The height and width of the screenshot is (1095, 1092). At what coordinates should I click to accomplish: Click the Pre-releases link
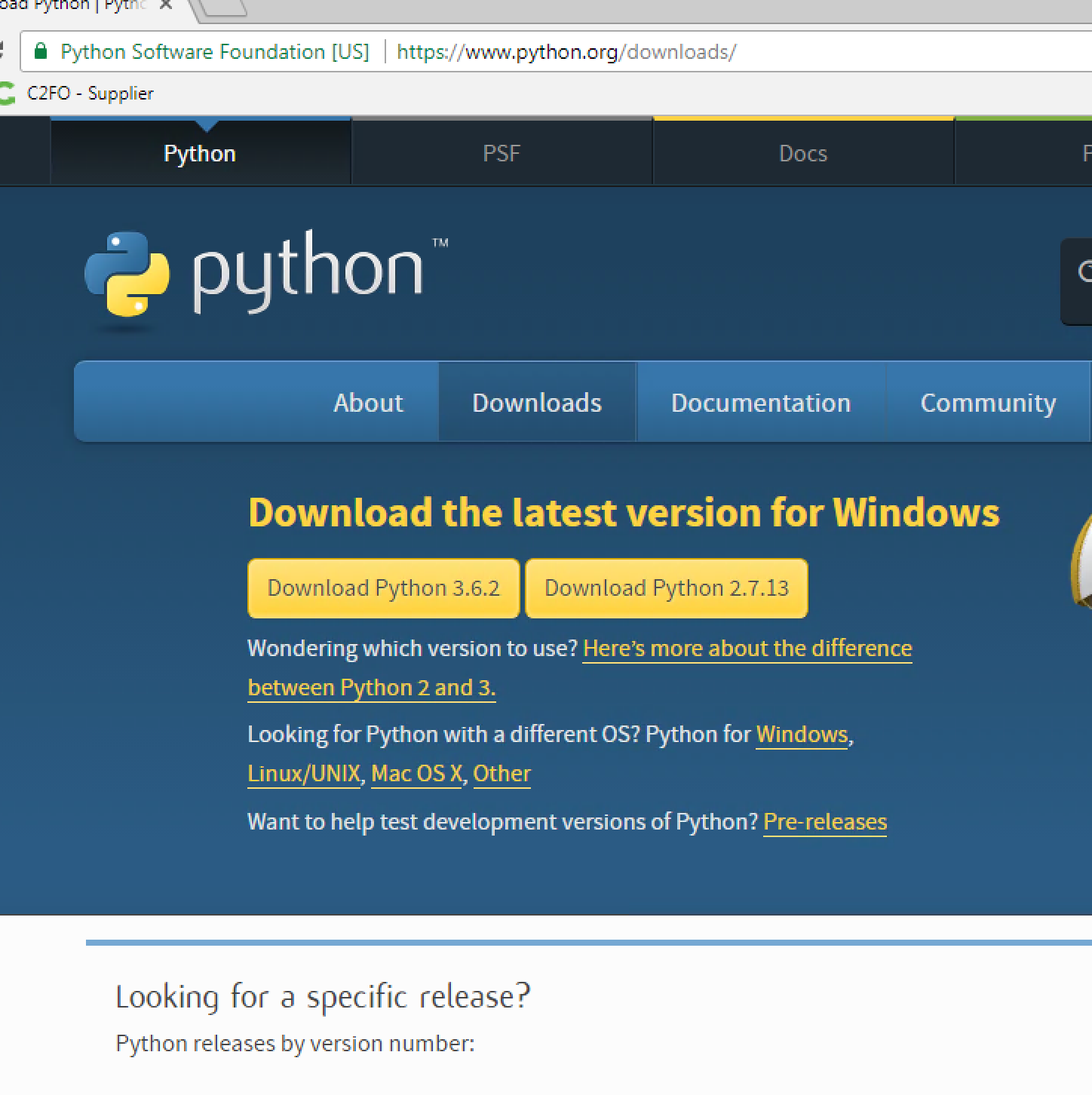tap(825, 822)
